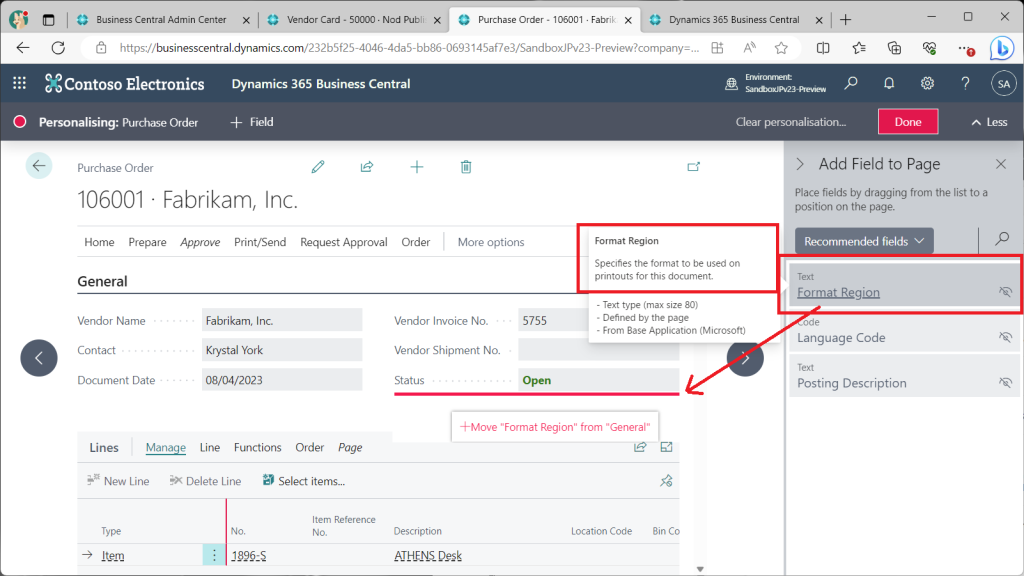Screen dimensions: 1024x576
Task: Pin the Lines action bar
Action: [666, 481]
